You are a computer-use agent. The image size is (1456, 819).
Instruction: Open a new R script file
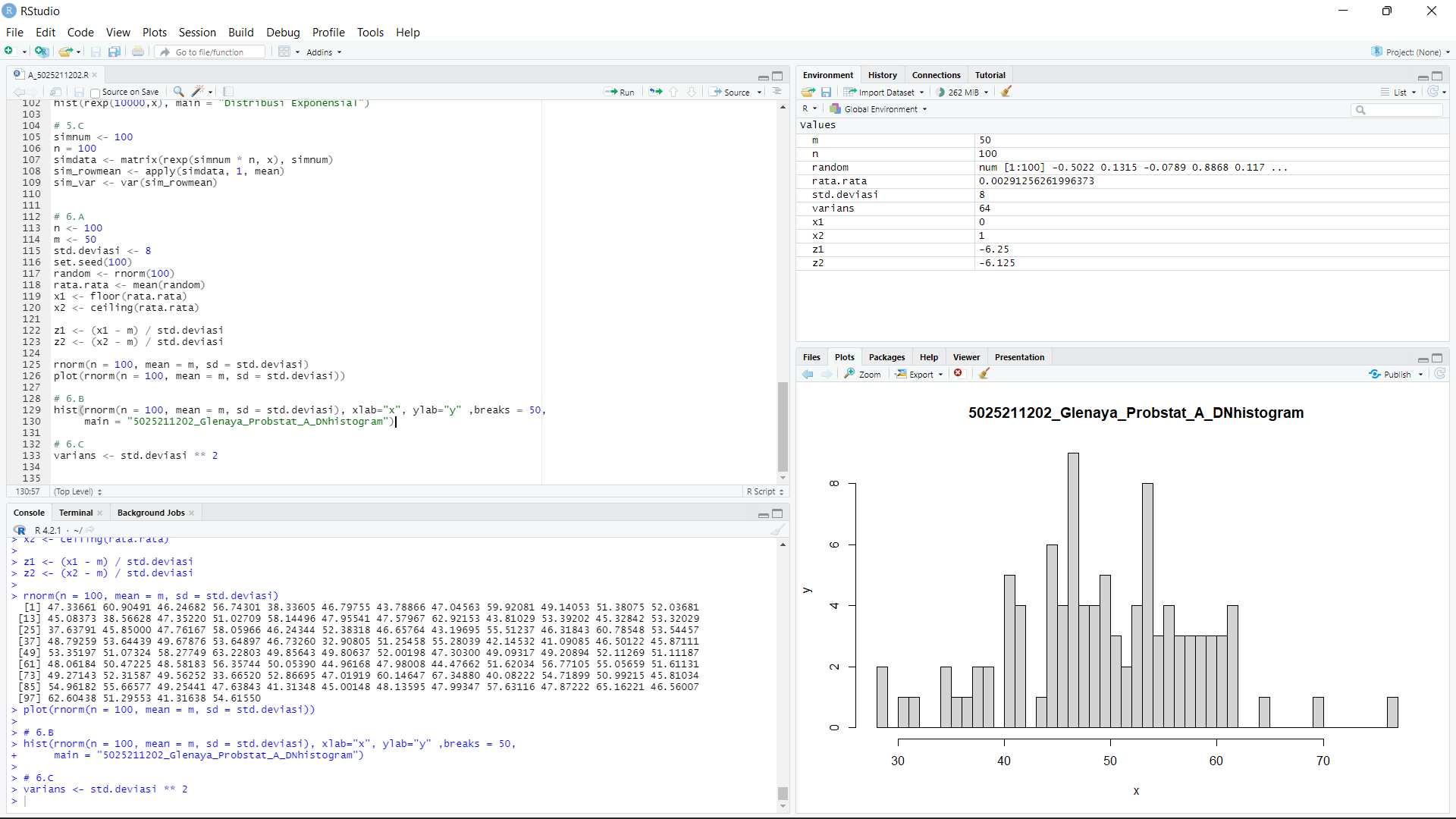point(11,52)
